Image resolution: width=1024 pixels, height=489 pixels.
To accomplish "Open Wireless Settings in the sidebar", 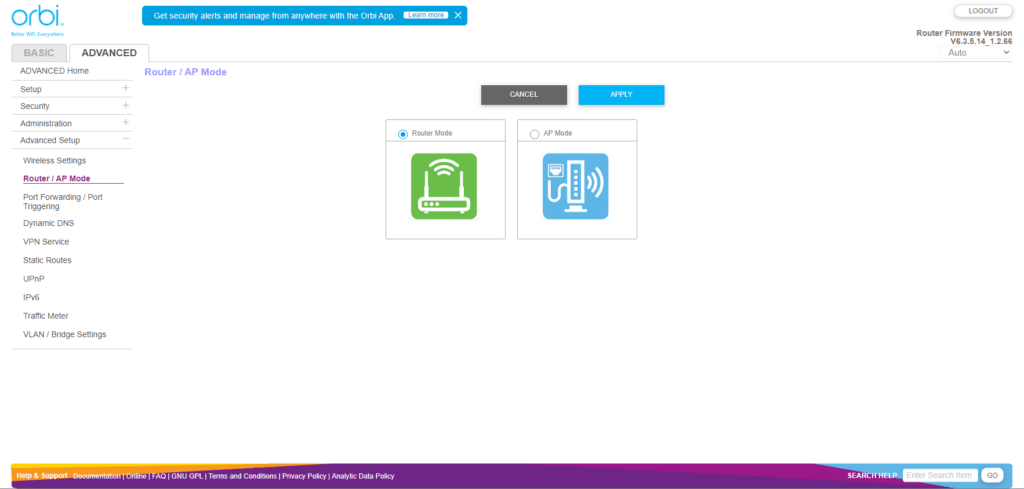I will coord(54,160).
